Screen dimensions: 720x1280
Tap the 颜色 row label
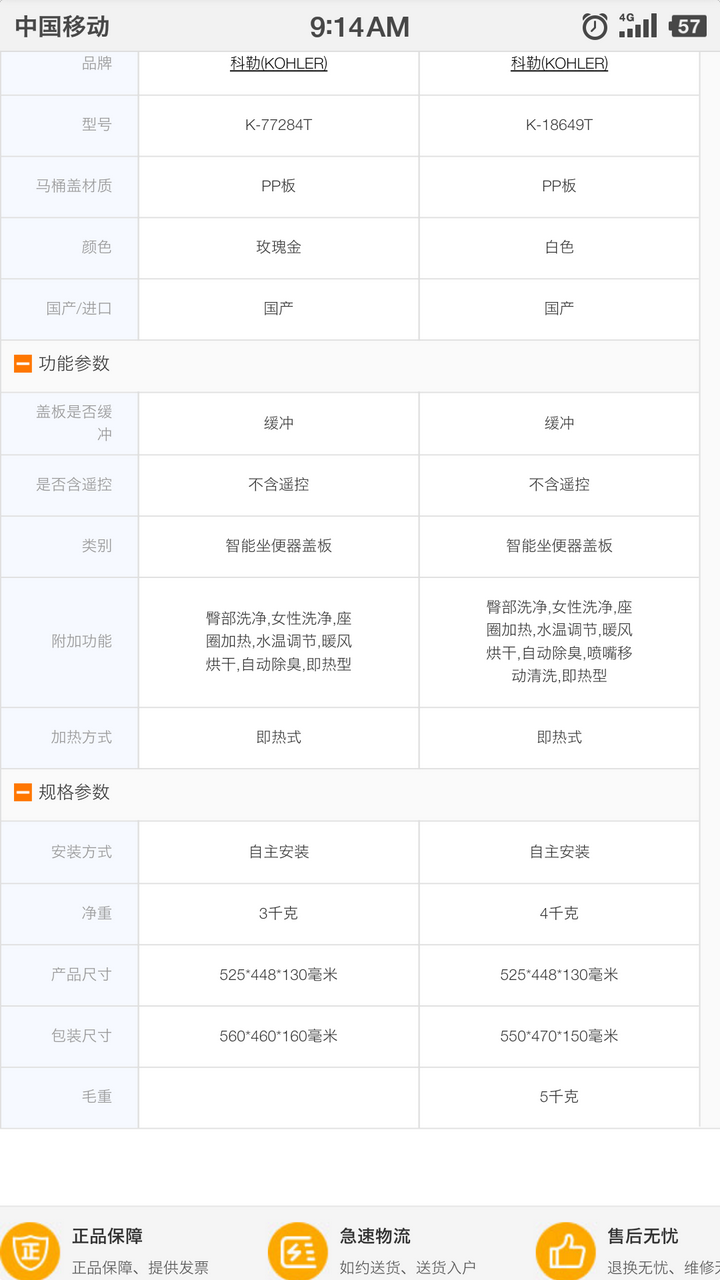click(97, 247)
